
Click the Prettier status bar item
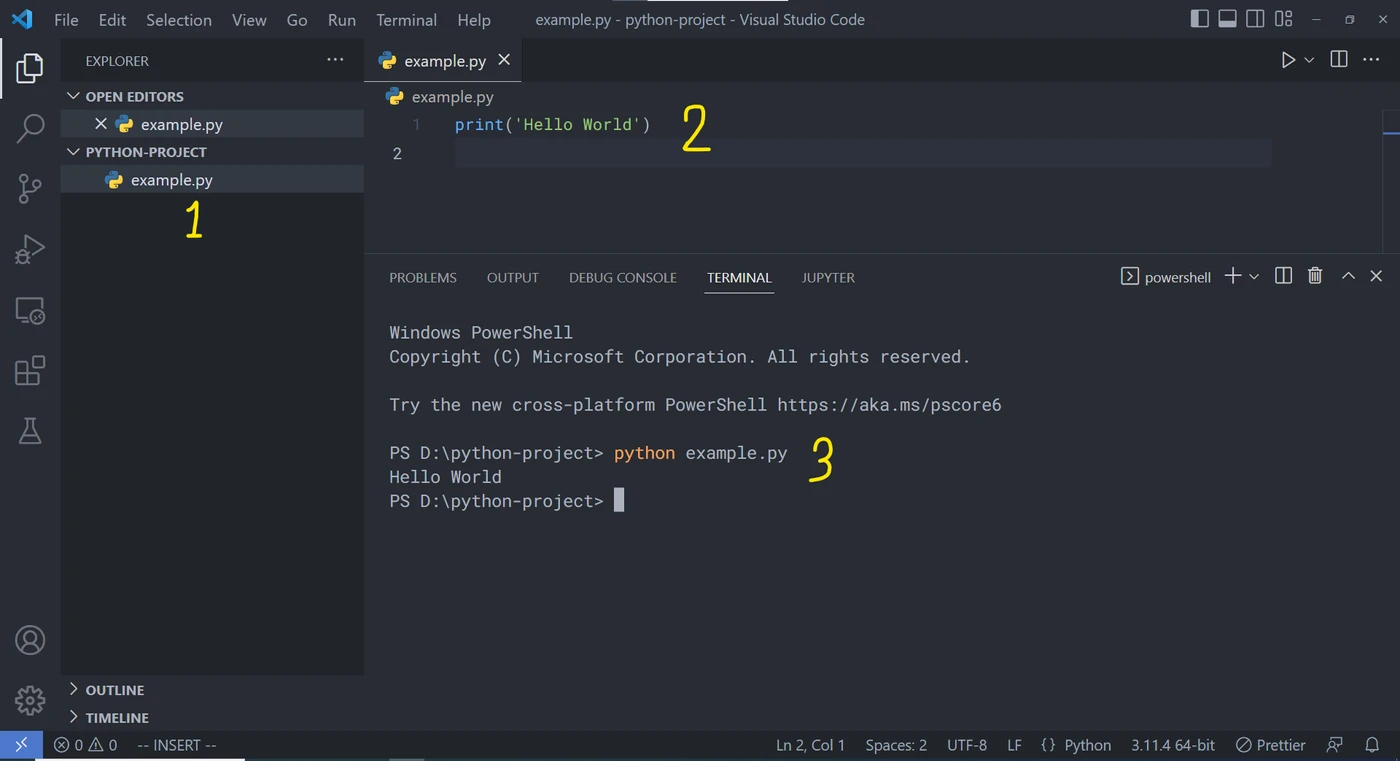tap(1270, 745)
